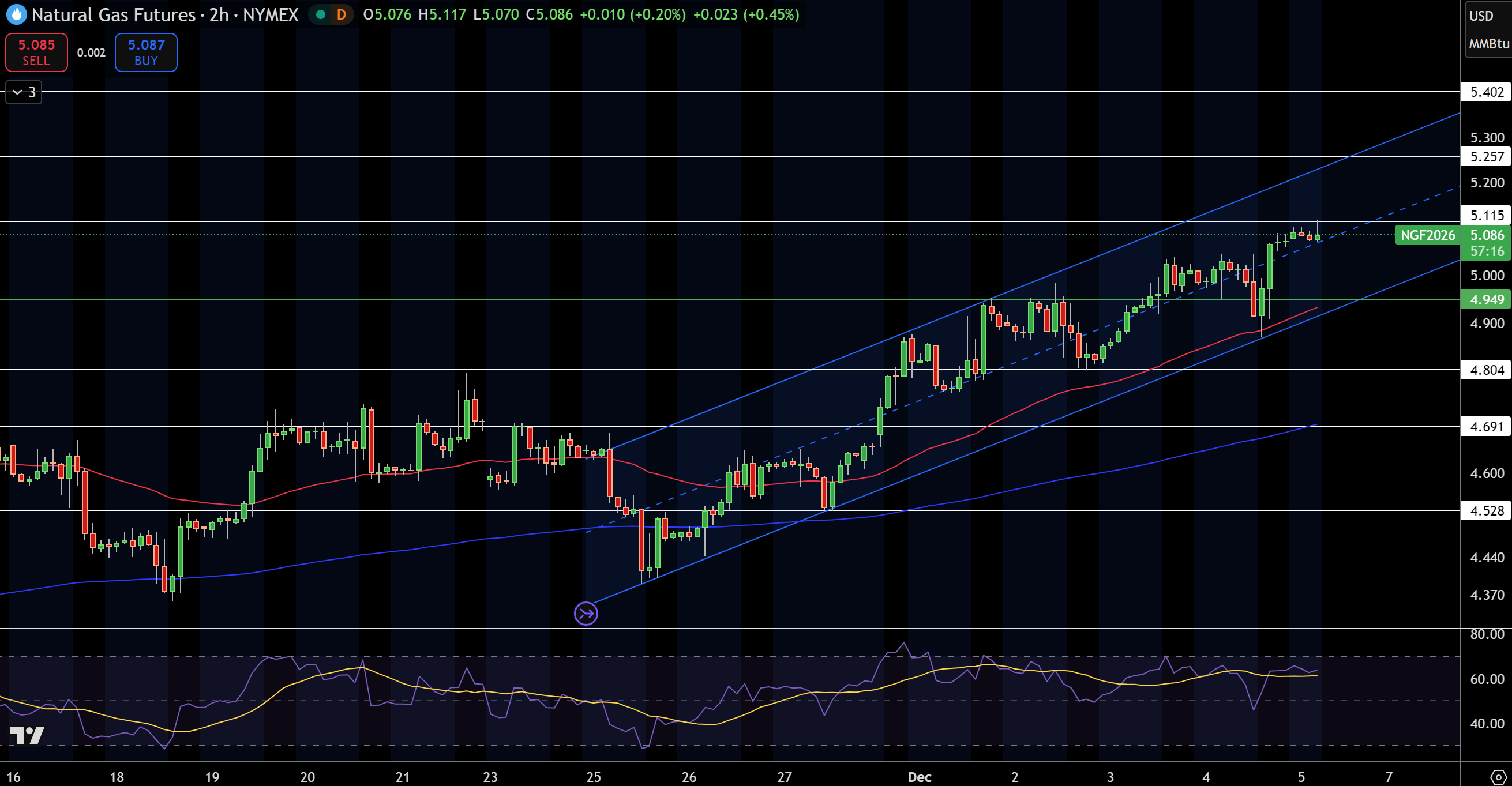Click the Natural Gas flame symbol icon
Image resolution: width=1512 pixels, height=786 pixels.
pos(16,14)
